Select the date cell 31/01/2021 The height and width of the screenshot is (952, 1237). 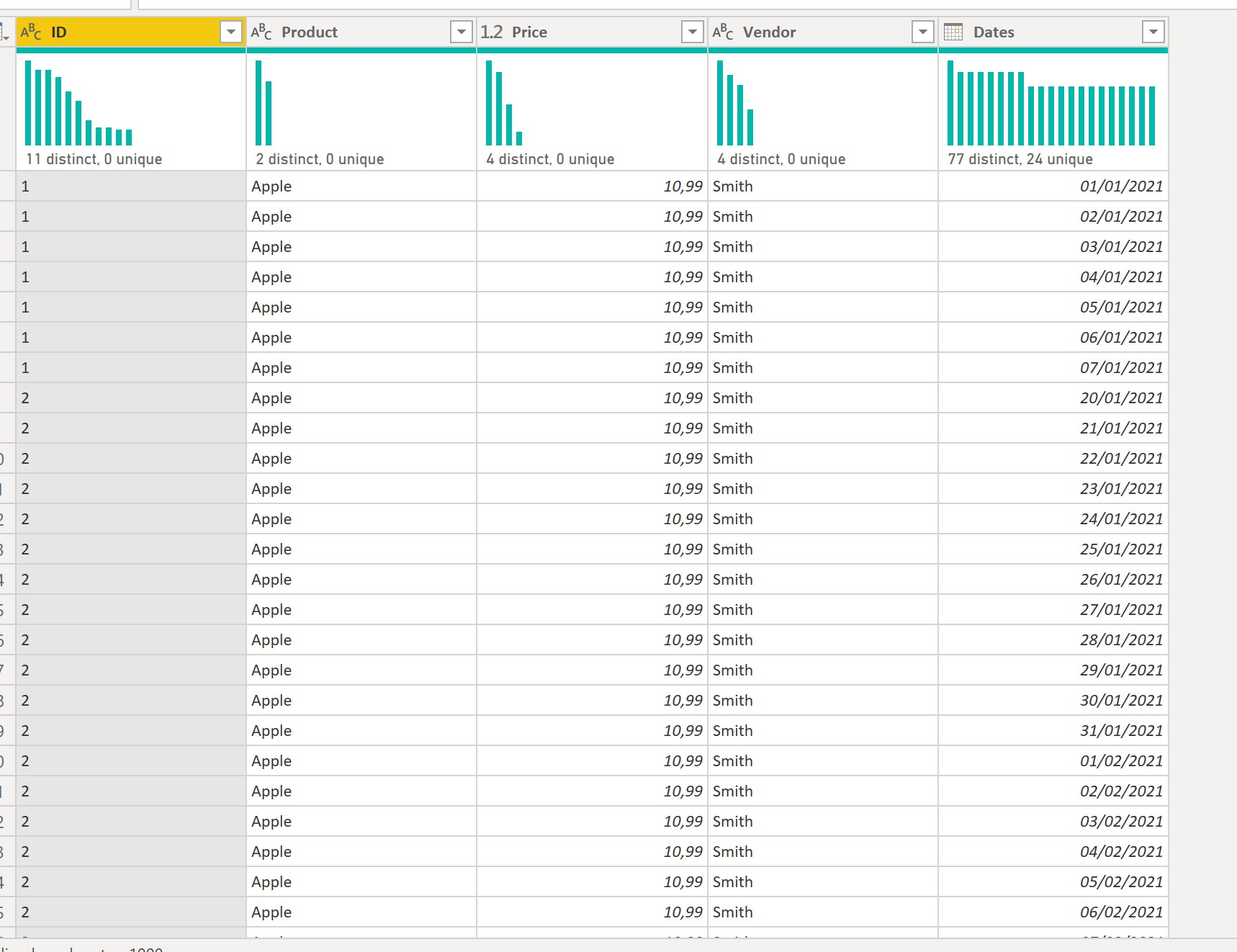click(x=1053, y=731)
